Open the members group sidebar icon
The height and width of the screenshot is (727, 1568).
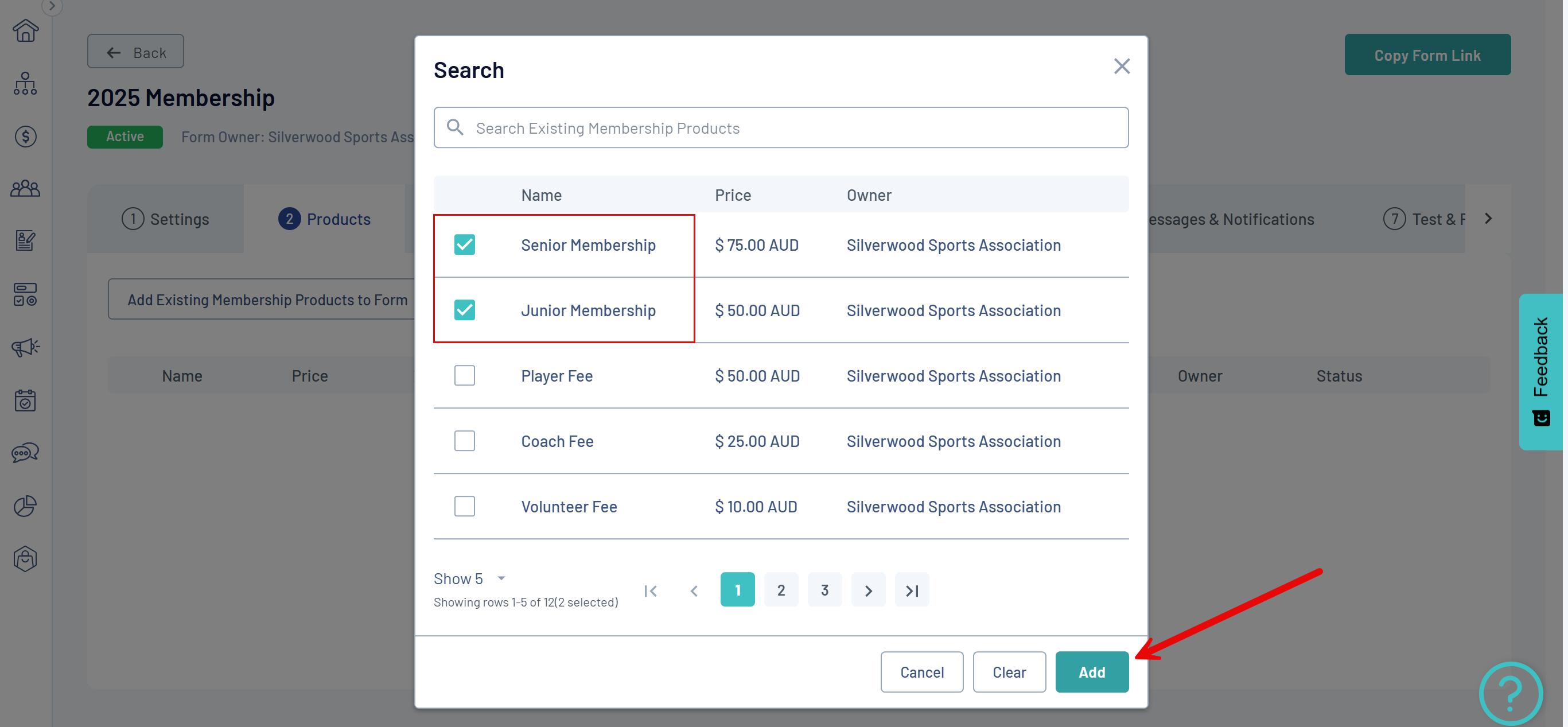(25, 189)
